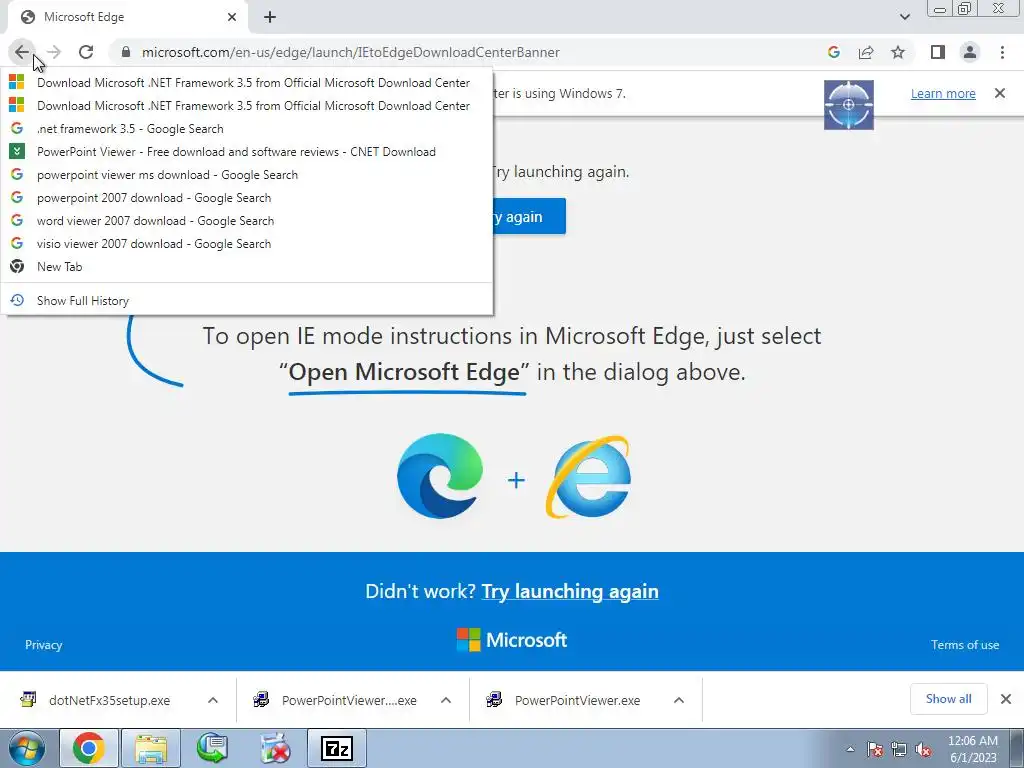
Task: View site info via padlock icon
Action: [126, 52]
